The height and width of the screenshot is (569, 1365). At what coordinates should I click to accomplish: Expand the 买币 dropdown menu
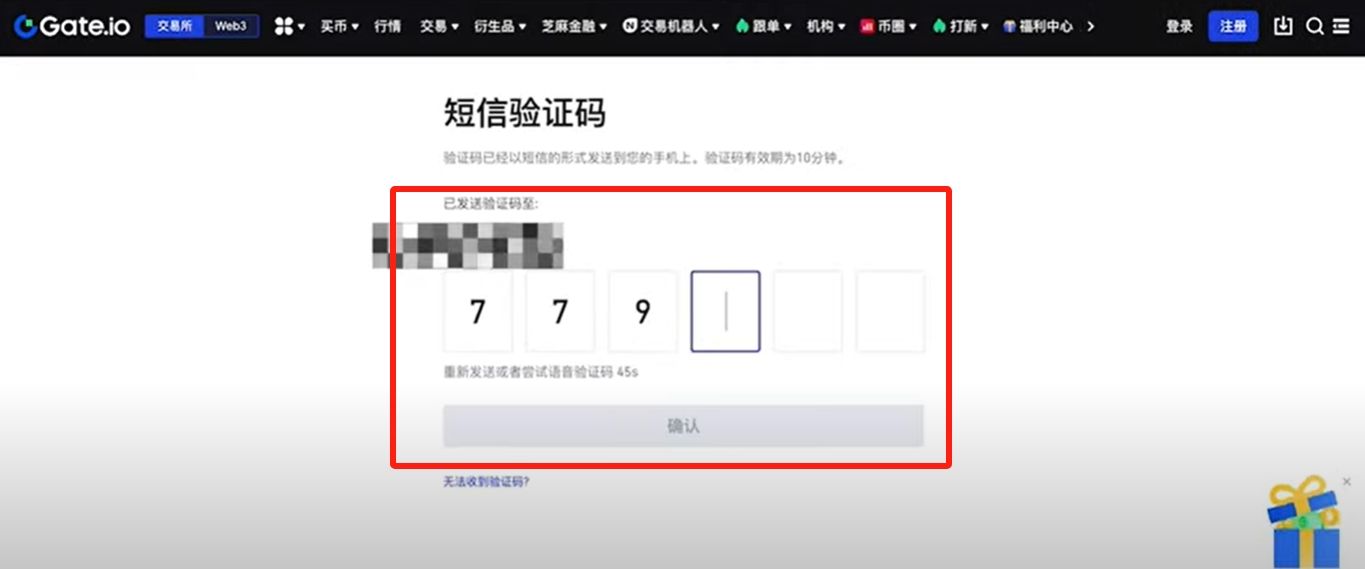(x=339, y=26)
